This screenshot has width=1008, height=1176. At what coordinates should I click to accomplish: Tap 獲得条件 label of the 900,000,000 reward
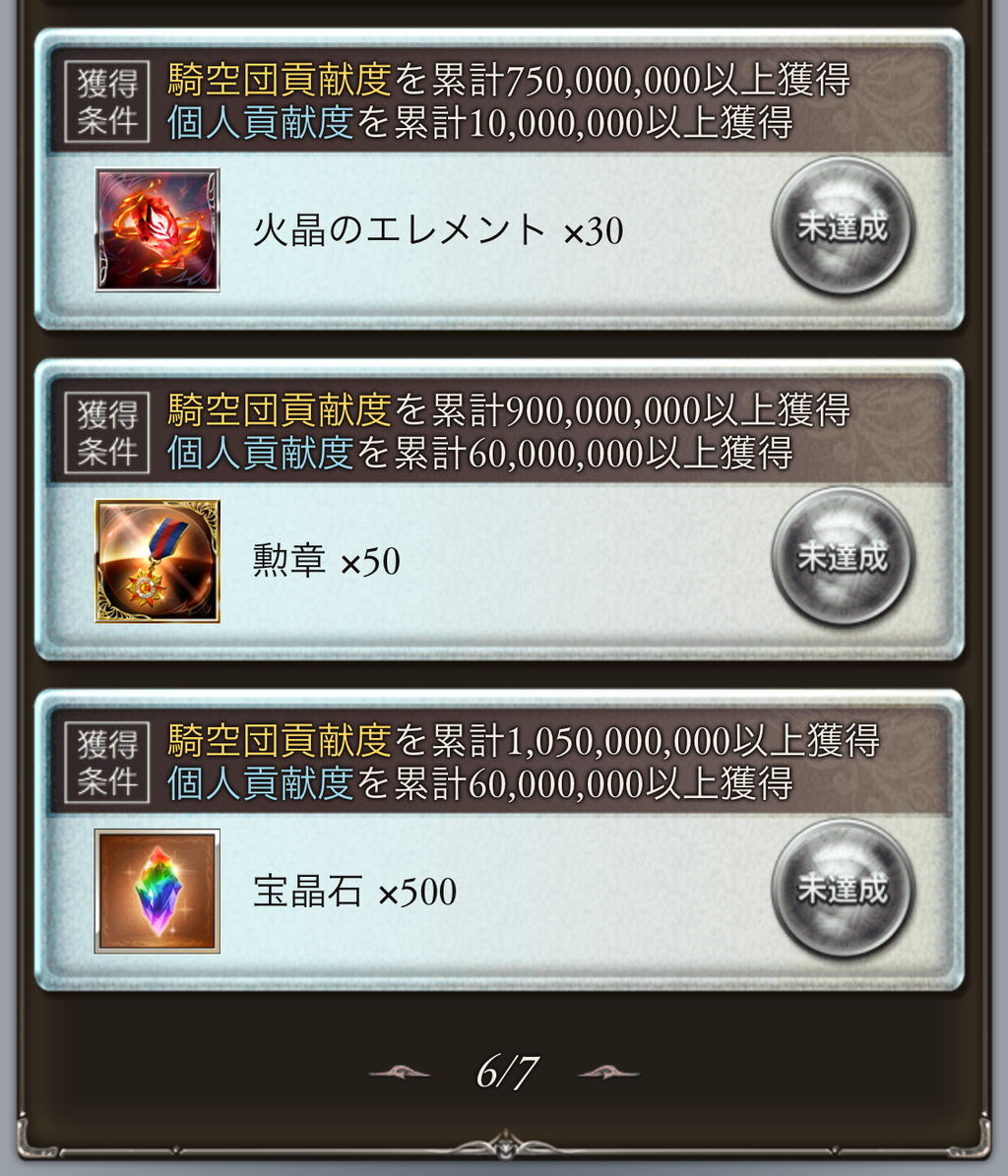point(107,432)
